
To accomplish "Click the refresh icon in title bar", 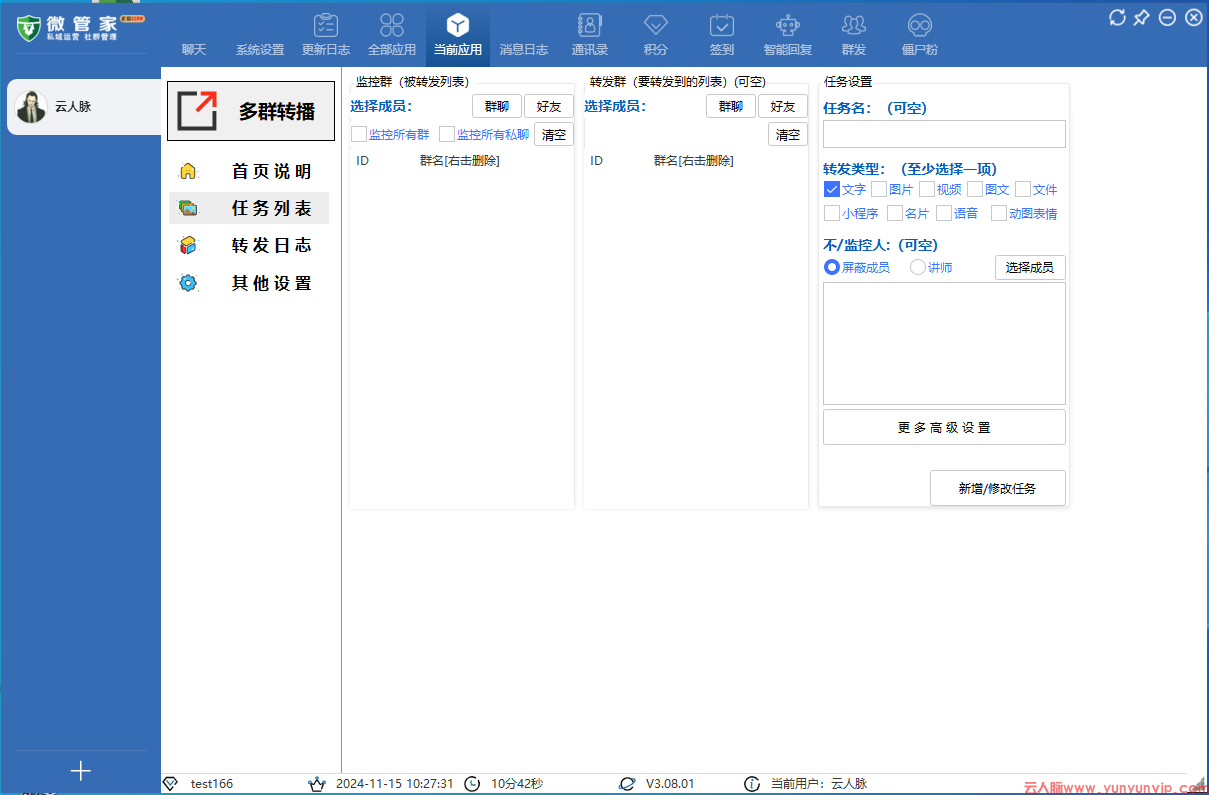I will tap(1117, 17).
